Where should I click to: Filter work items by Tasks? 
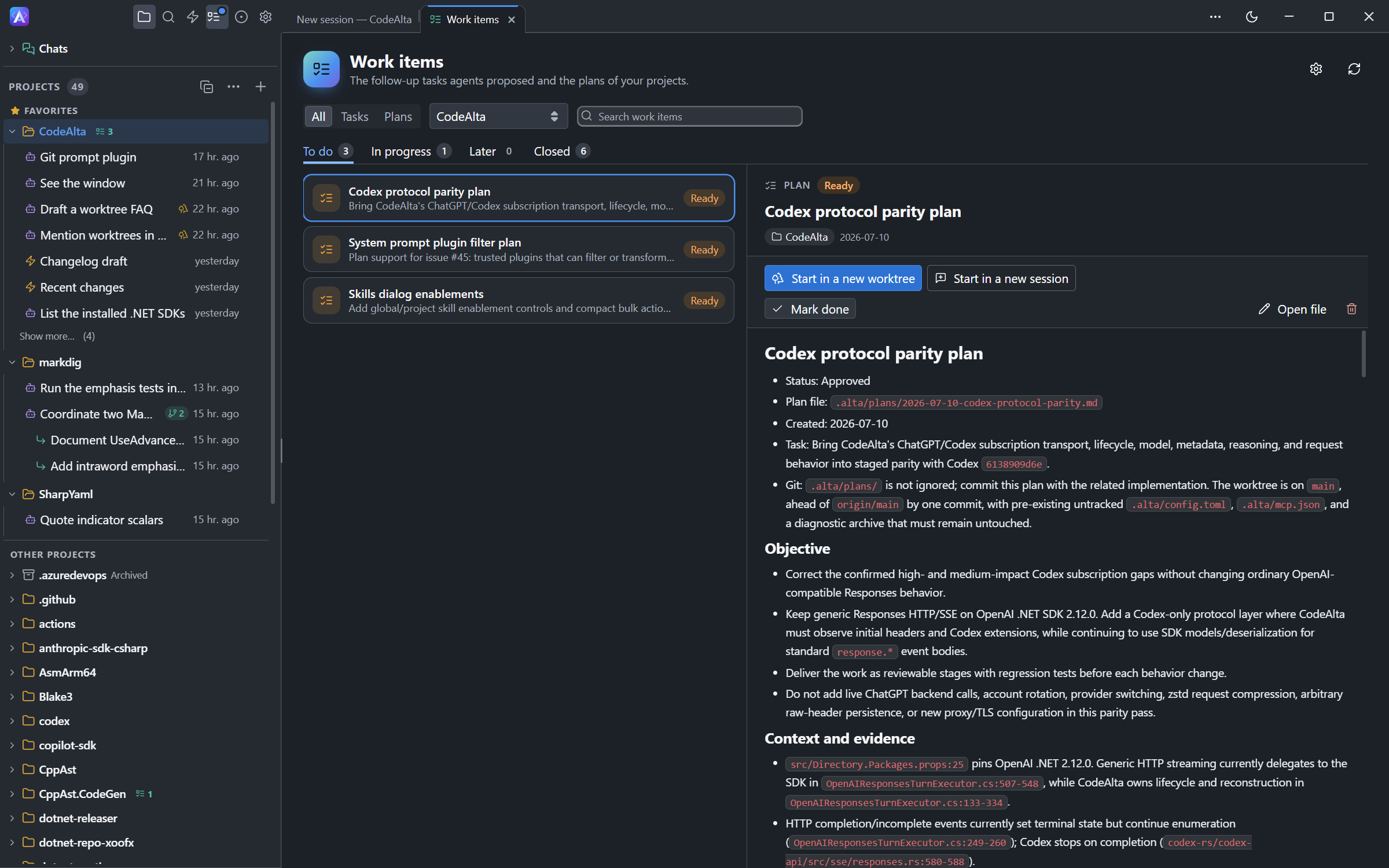click(354, 116)
